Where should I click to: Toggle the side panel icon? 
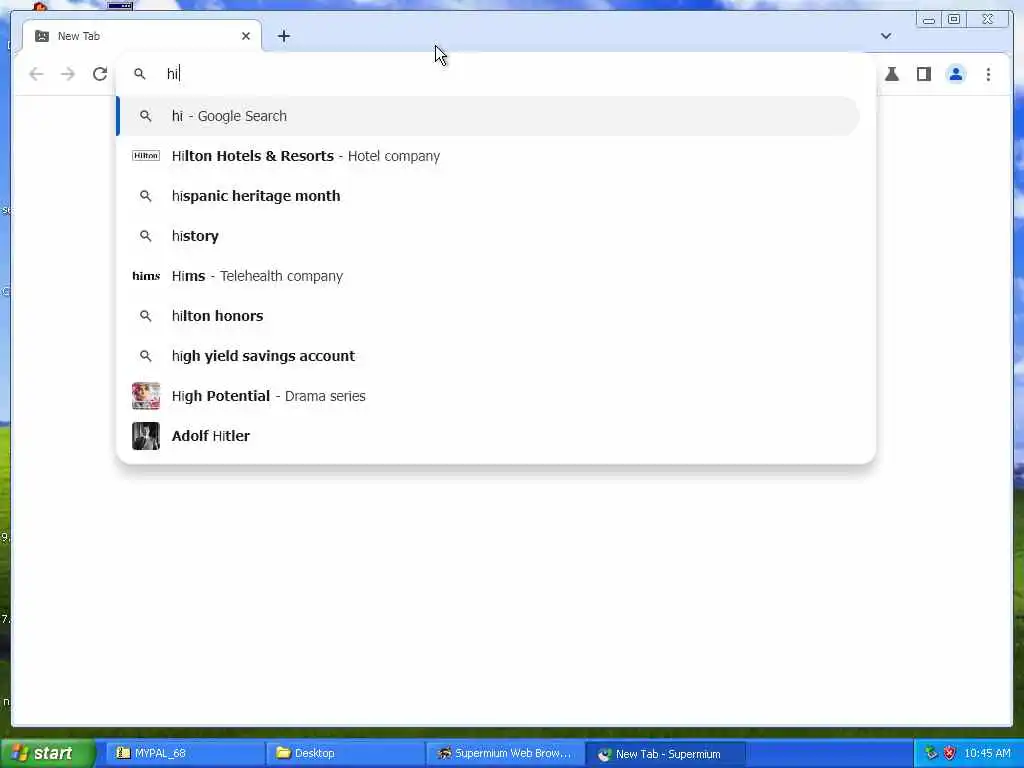[x=923, y=74]
